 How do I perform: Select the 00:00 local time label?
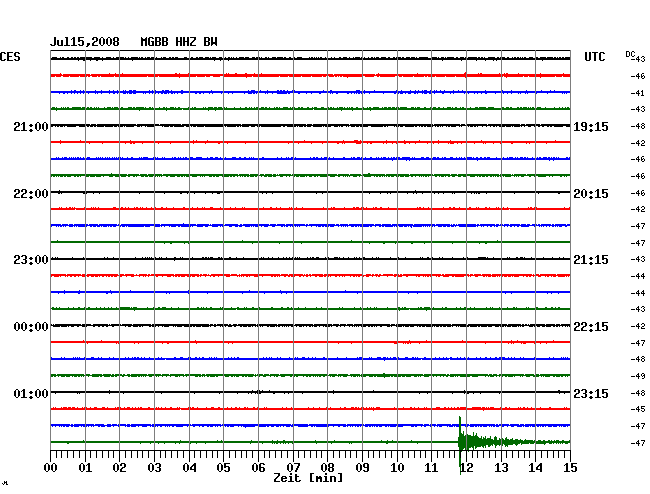tap(31, 327)
